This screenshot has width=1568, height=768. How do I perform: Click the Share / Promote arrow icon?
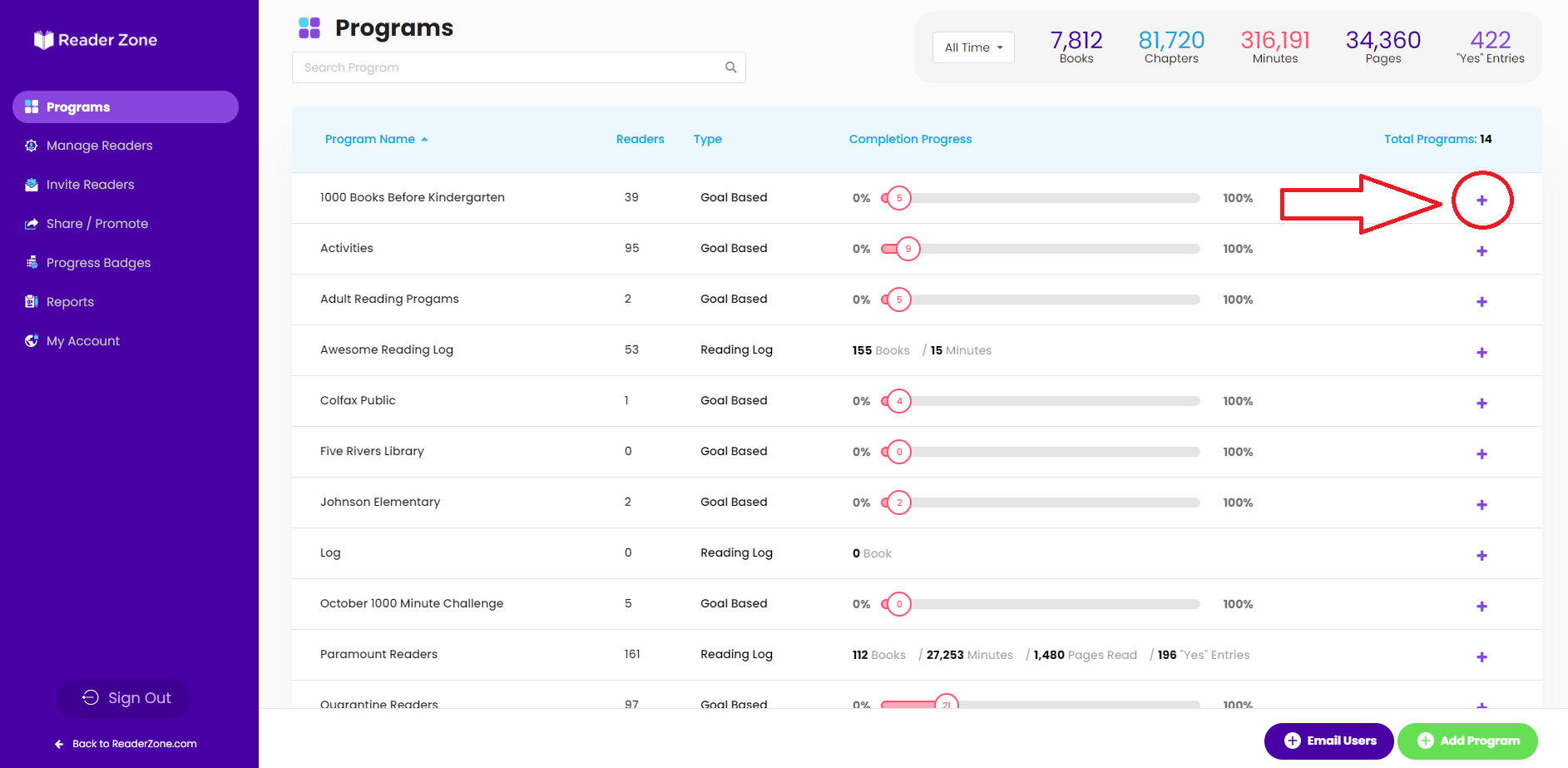coord(32,224)
